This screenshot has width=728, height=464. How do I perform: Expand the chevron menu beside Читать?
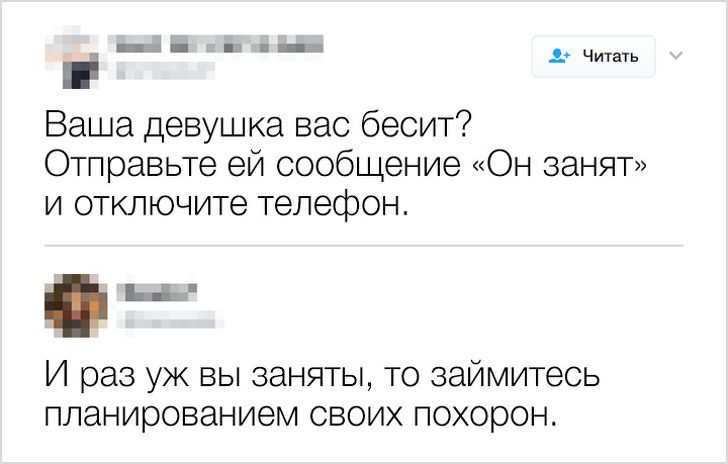(x=673, y=54)
